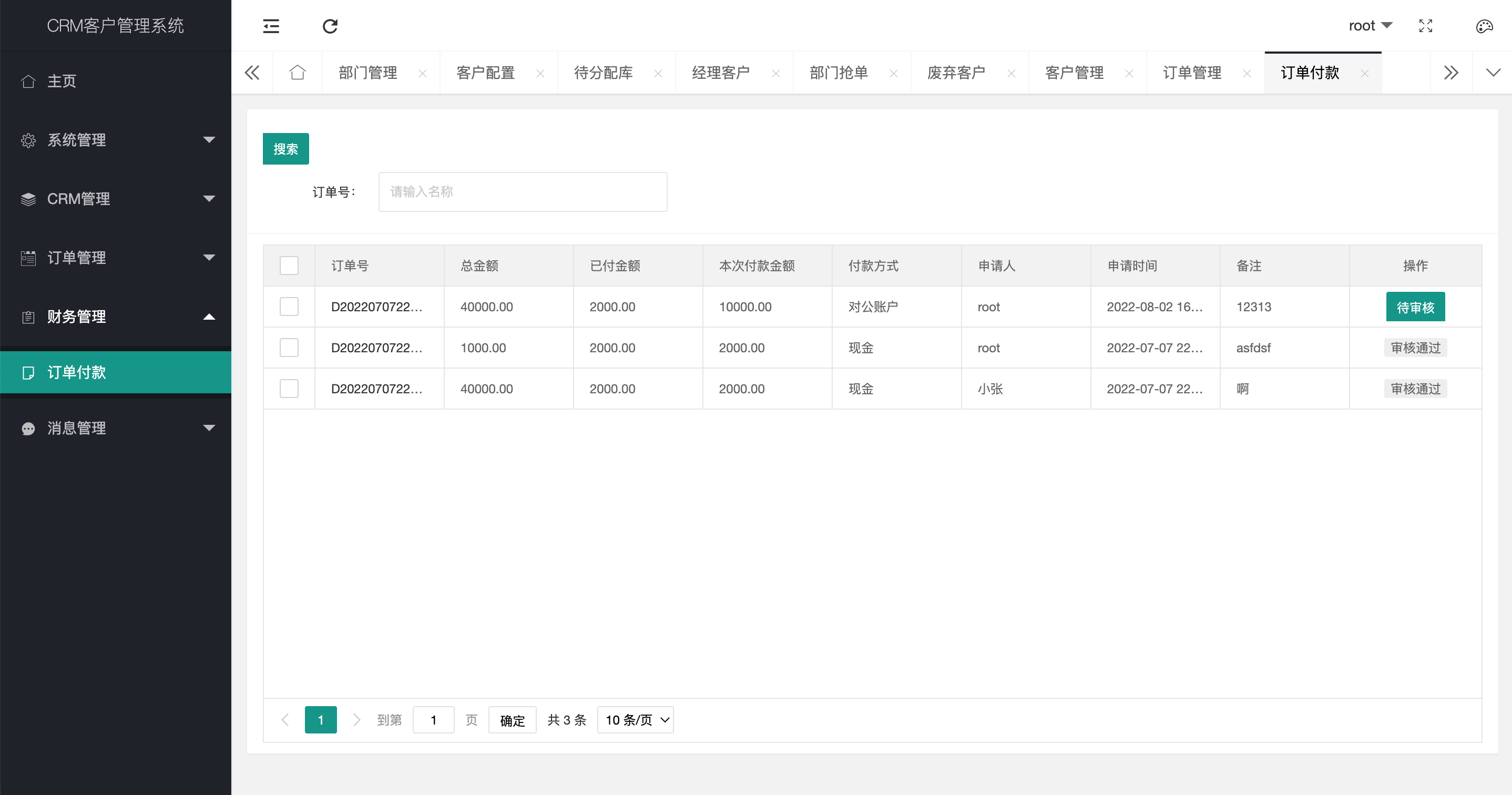Expand the 订单管理 sidebar menu
The height and width of the screenshot is (795, 1512).
(116, 257)
